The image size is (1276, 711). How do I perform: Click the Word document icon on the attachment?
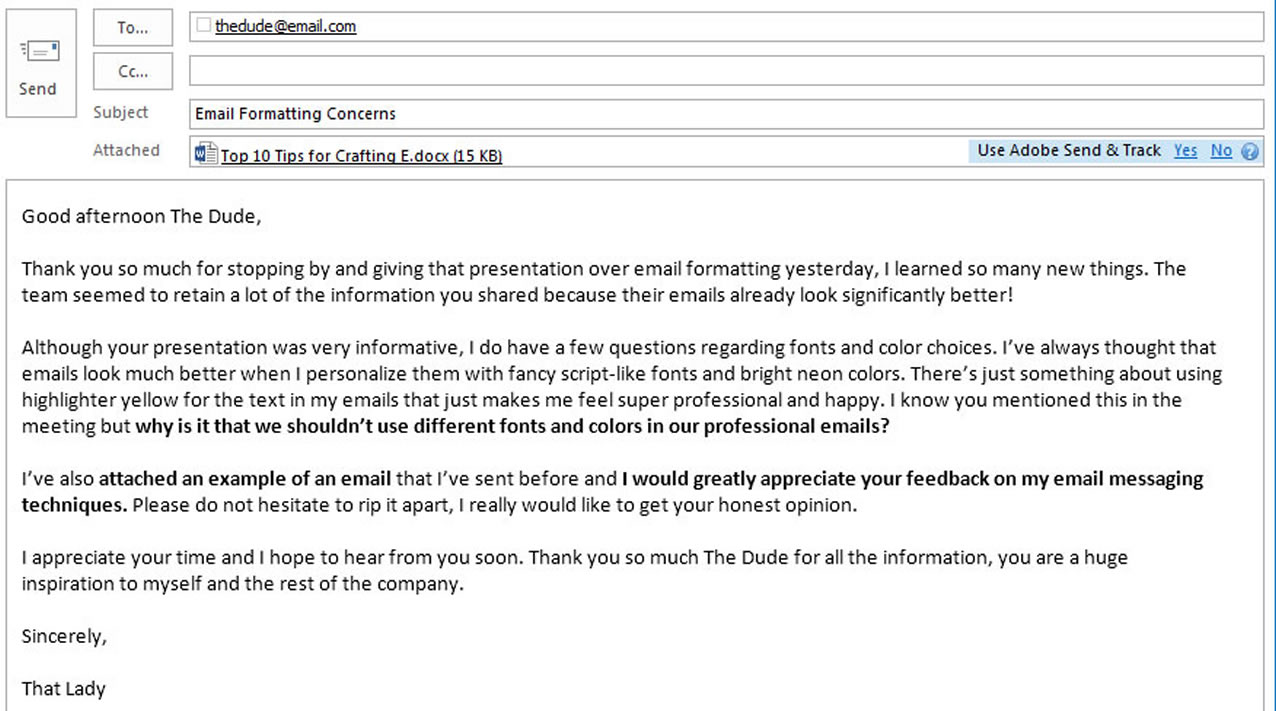[x=206, y=154]
